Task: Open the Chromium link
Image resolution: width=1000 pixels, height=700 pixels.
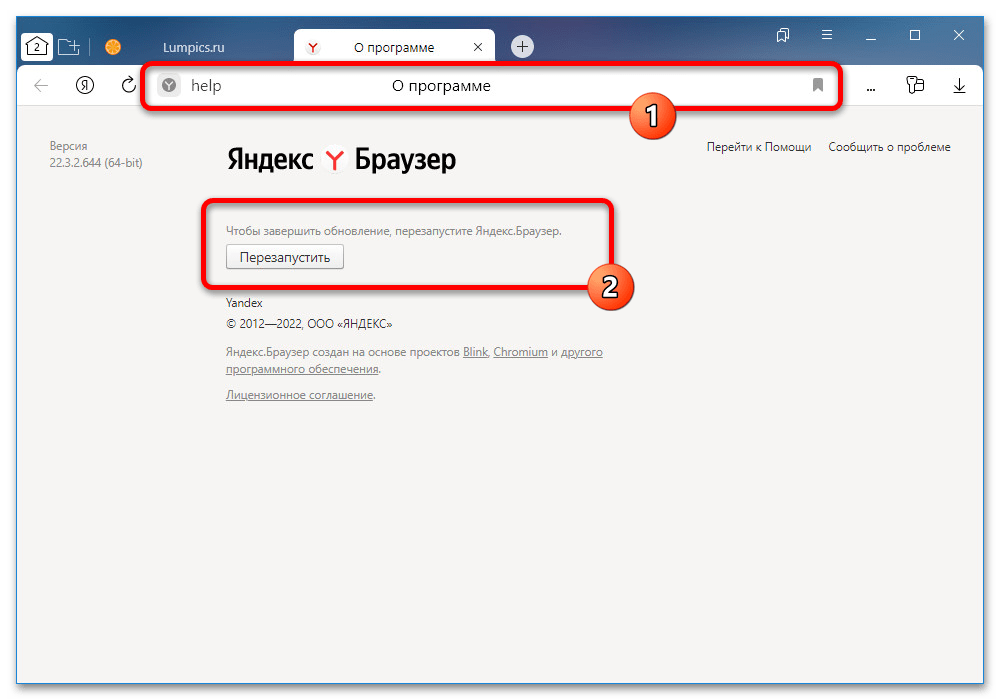Action: (x=520, y=352)
